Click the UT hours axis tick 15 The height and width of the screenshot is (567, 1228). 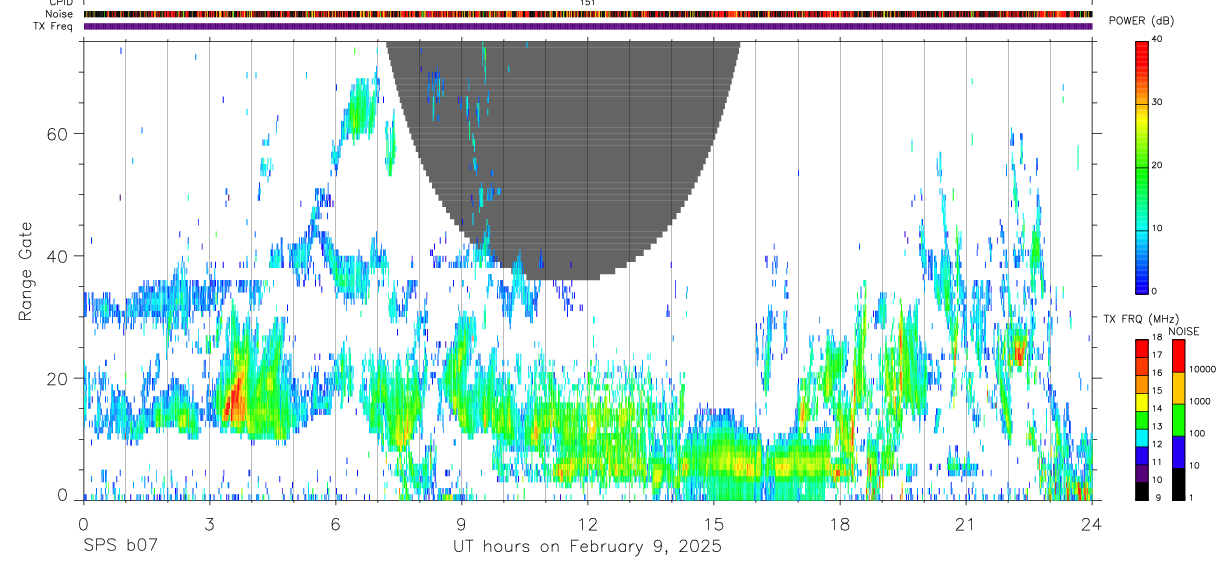(x=714, y=524)
